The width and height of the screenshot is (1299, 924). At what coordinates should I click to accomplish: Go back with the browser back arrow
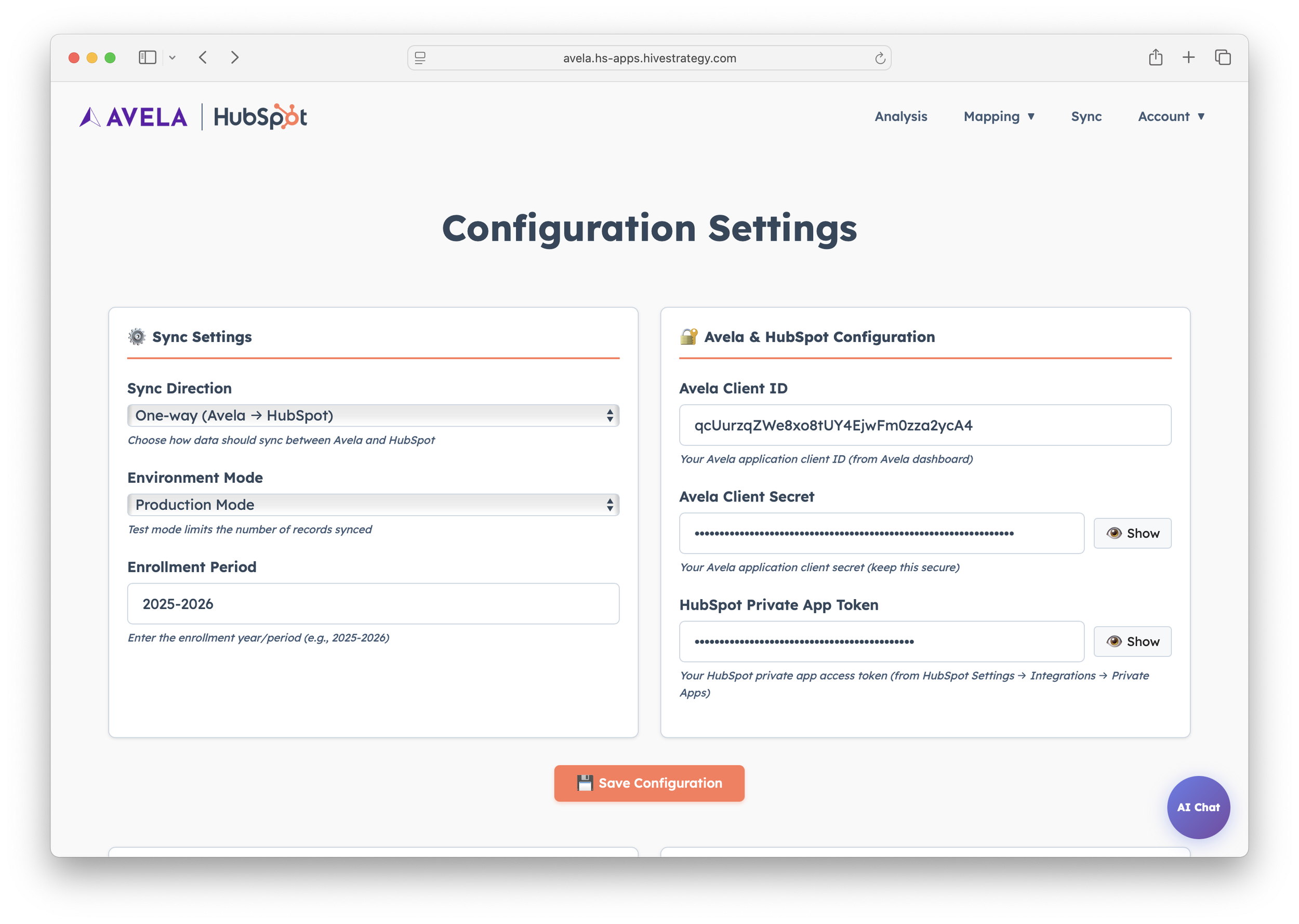coord(203,58)
